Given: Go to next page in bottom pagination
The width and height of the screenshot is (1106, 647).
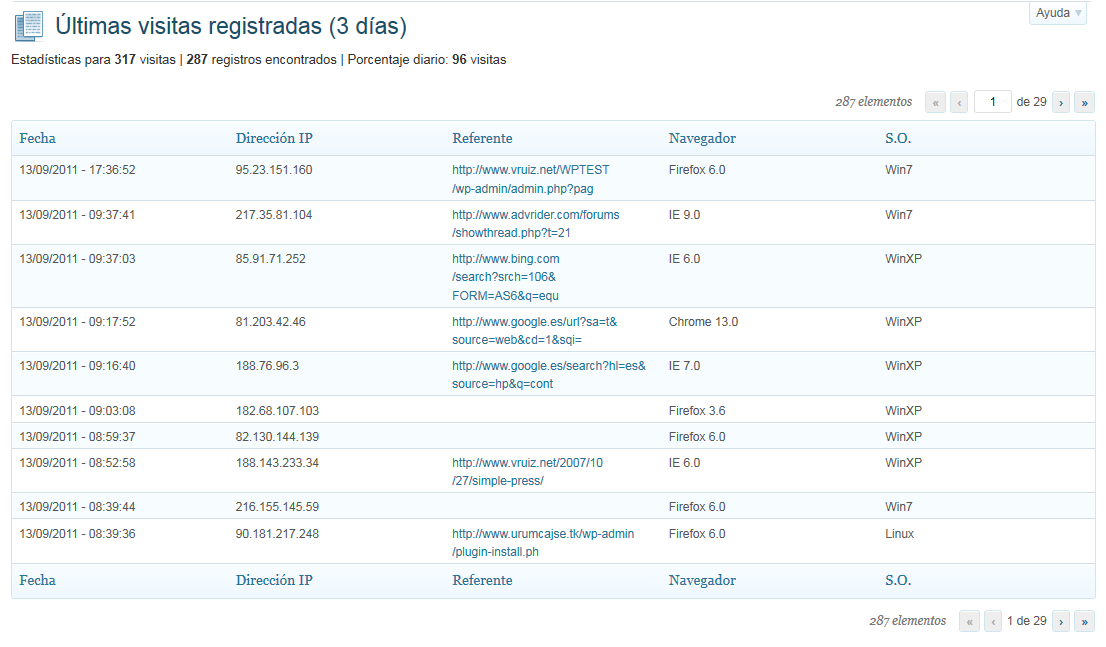Looking at the screenshot, I should (1061, 621).
